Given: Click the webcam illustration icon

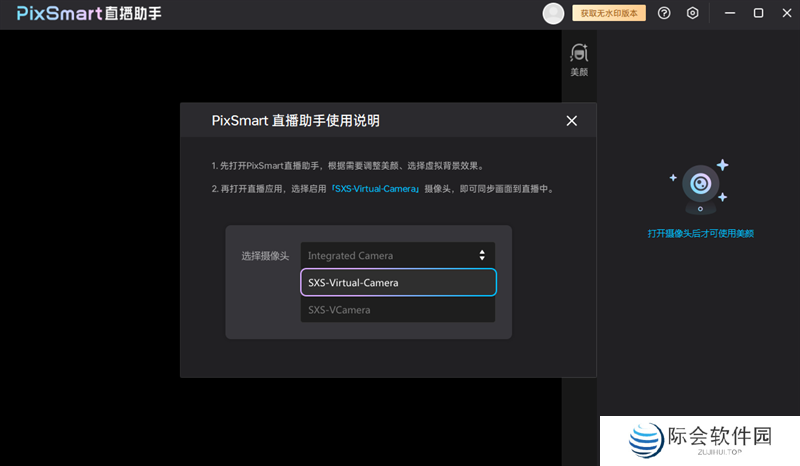Looking at the screenshot, I should (700, 187).
